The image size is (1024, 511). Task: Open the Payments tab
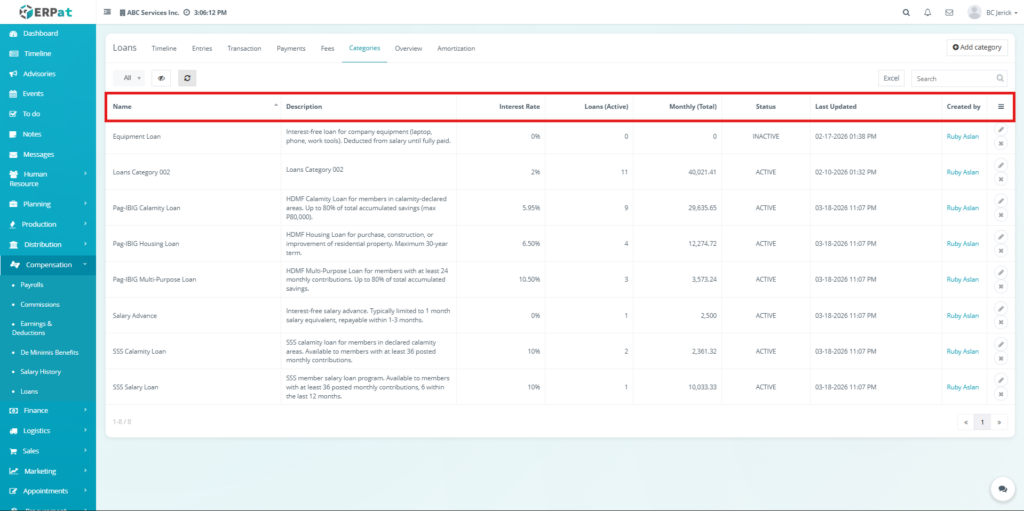tap(291, 48)
